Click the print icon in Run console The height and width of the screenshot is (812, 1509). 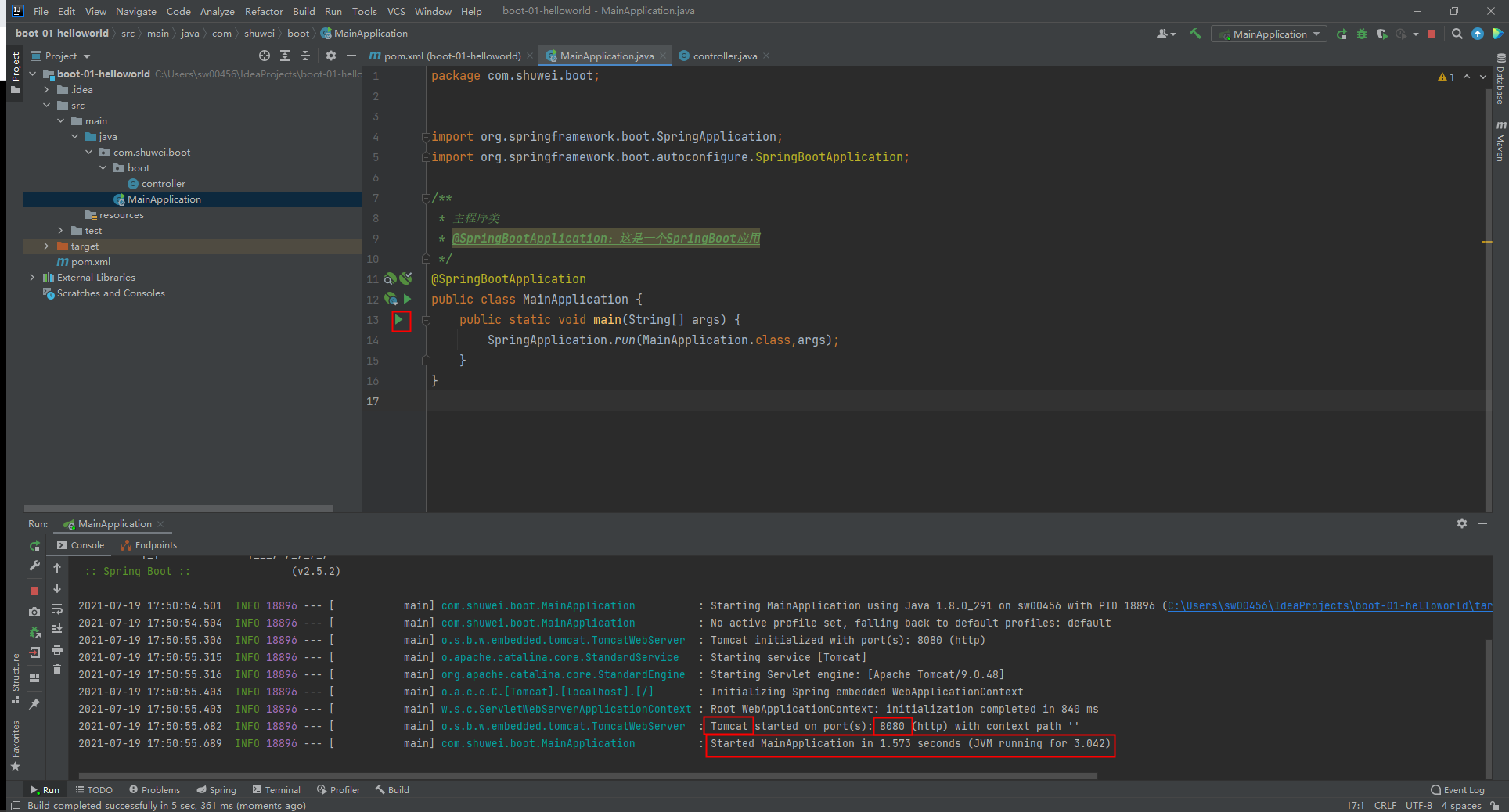pyautogui.click(x=57, y=649)
